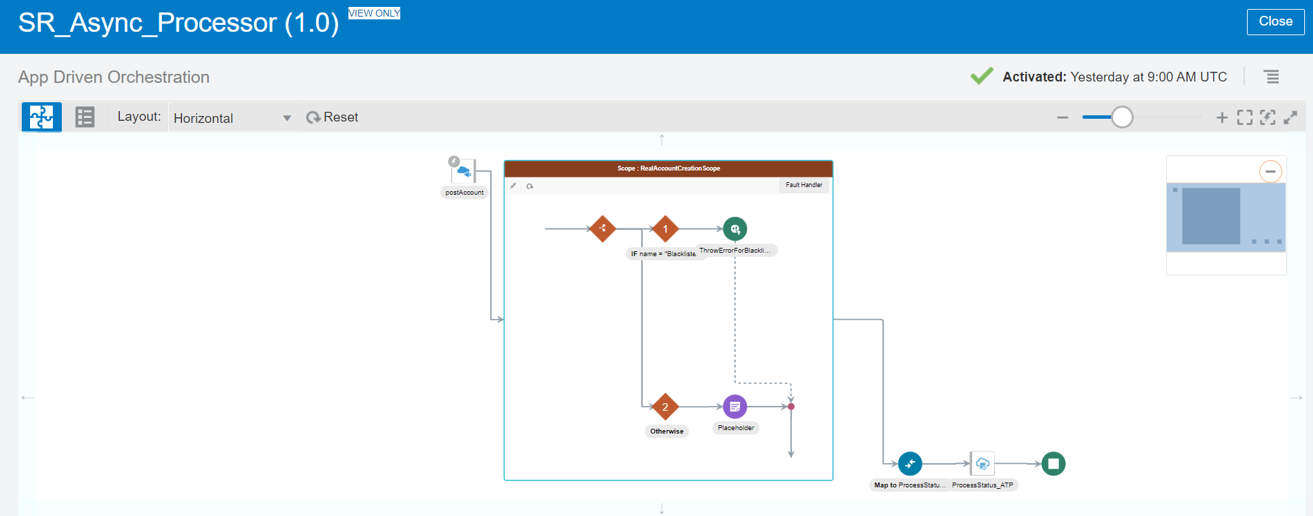
Task: Select the ProcessStatus_ATP invoke node
Action: 982,464
